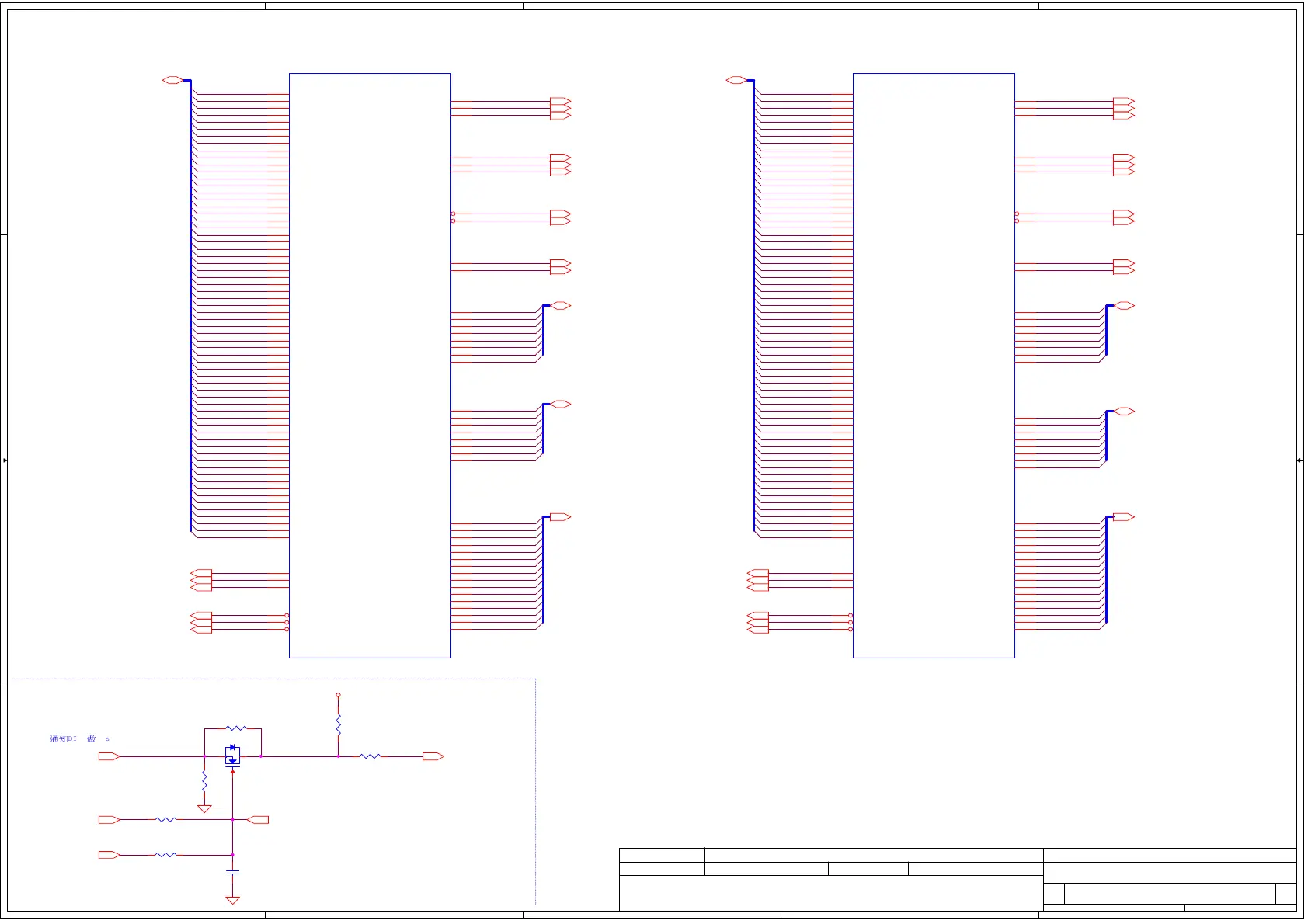Screen dimensions: 1308x924
Task: Click the ground symbol beneath the capacitor
Action: 232,900
